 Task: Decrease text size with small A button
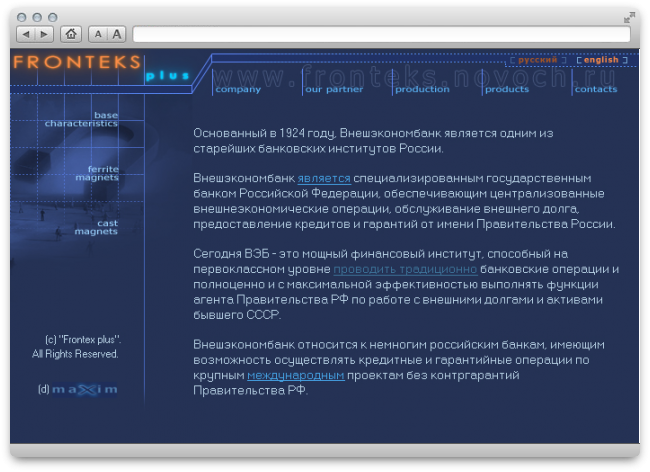click(x=98, y=34)
